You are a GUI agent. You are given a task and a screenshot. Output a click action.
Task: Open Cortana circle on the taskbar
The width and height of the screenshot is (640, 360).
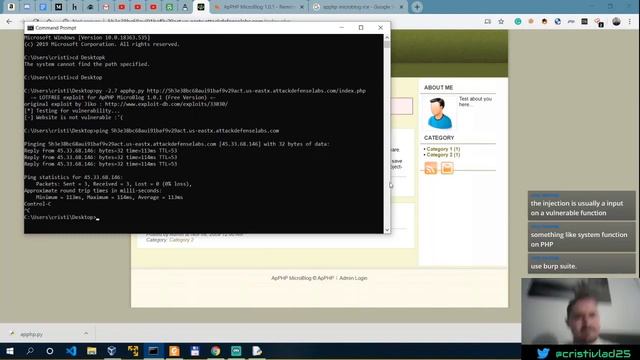pyautogui.click(x=50, y=351)
